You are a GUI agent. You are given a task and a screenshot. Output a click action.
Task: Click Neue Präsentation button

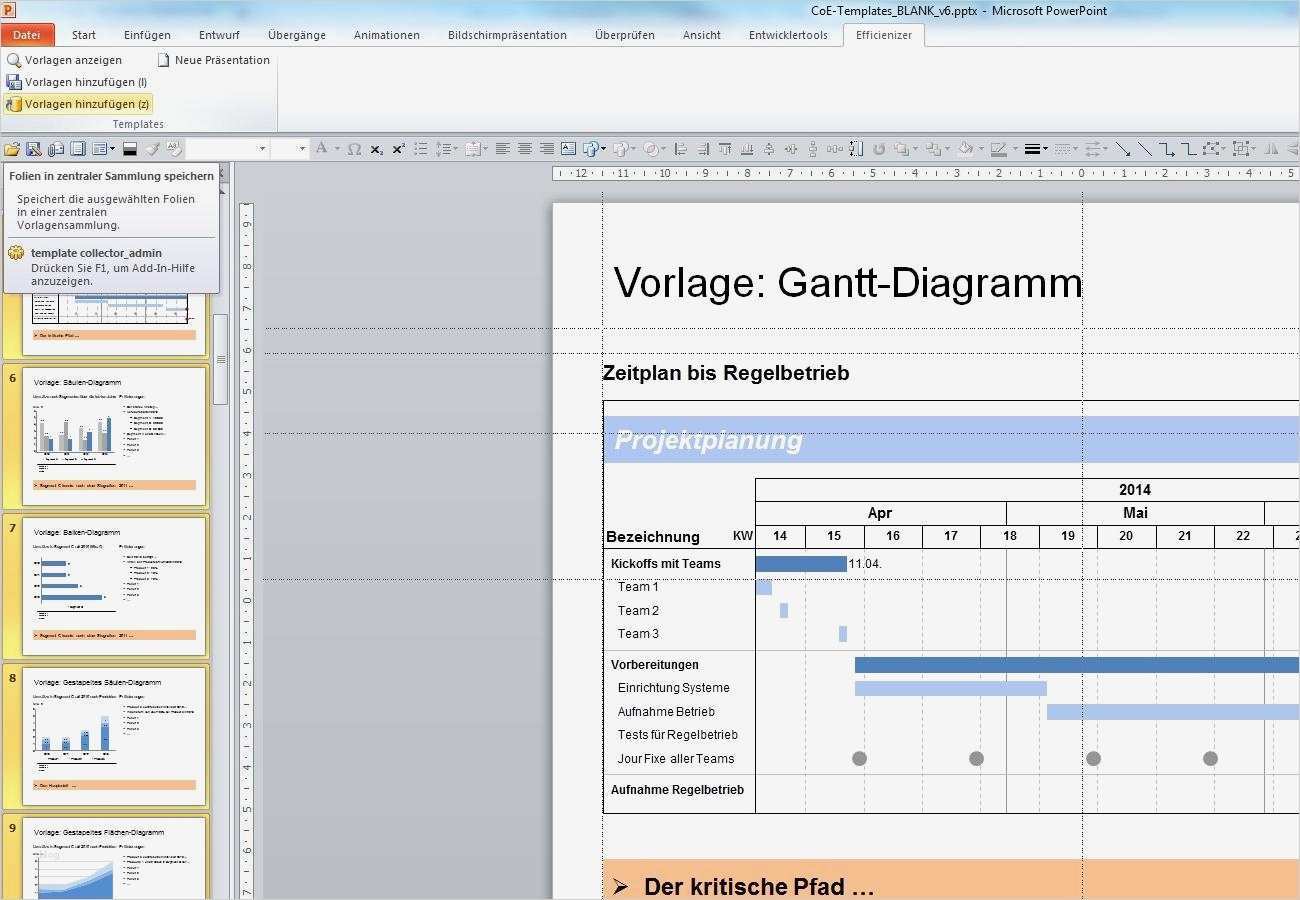tap(213, 60)
